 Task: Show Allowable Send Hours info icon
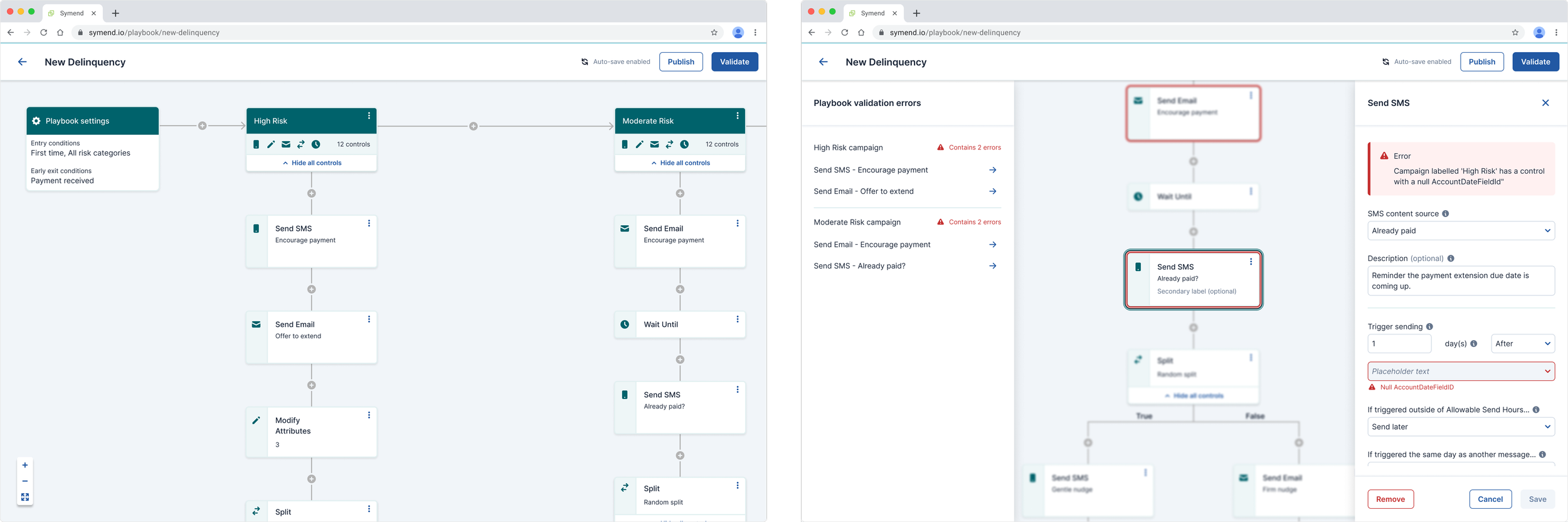(1536, 410)
